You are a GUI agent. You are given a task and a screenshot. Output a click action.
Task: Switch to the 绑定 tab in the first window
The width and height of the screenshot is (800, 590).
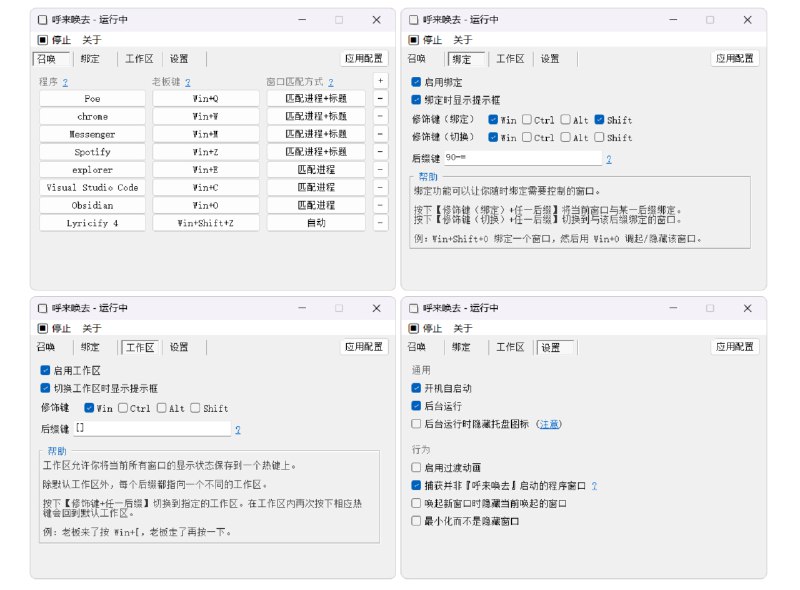92,58
